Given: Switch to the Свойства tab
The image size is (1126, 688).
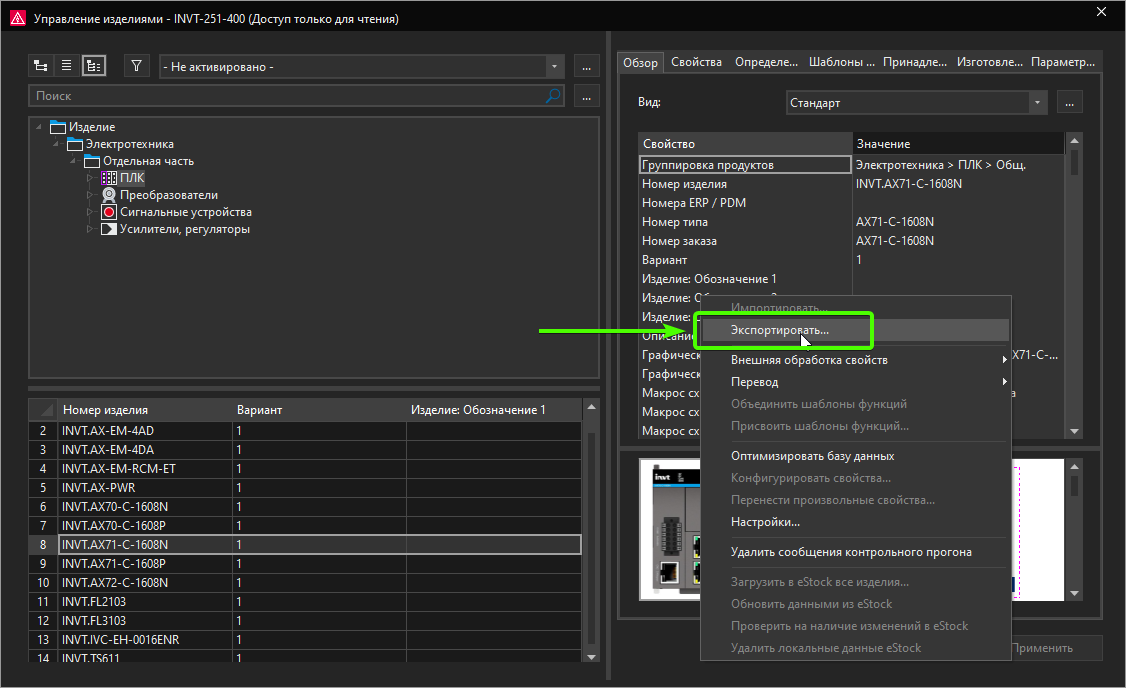Looking at the screenshot, I should click(696, 62).
